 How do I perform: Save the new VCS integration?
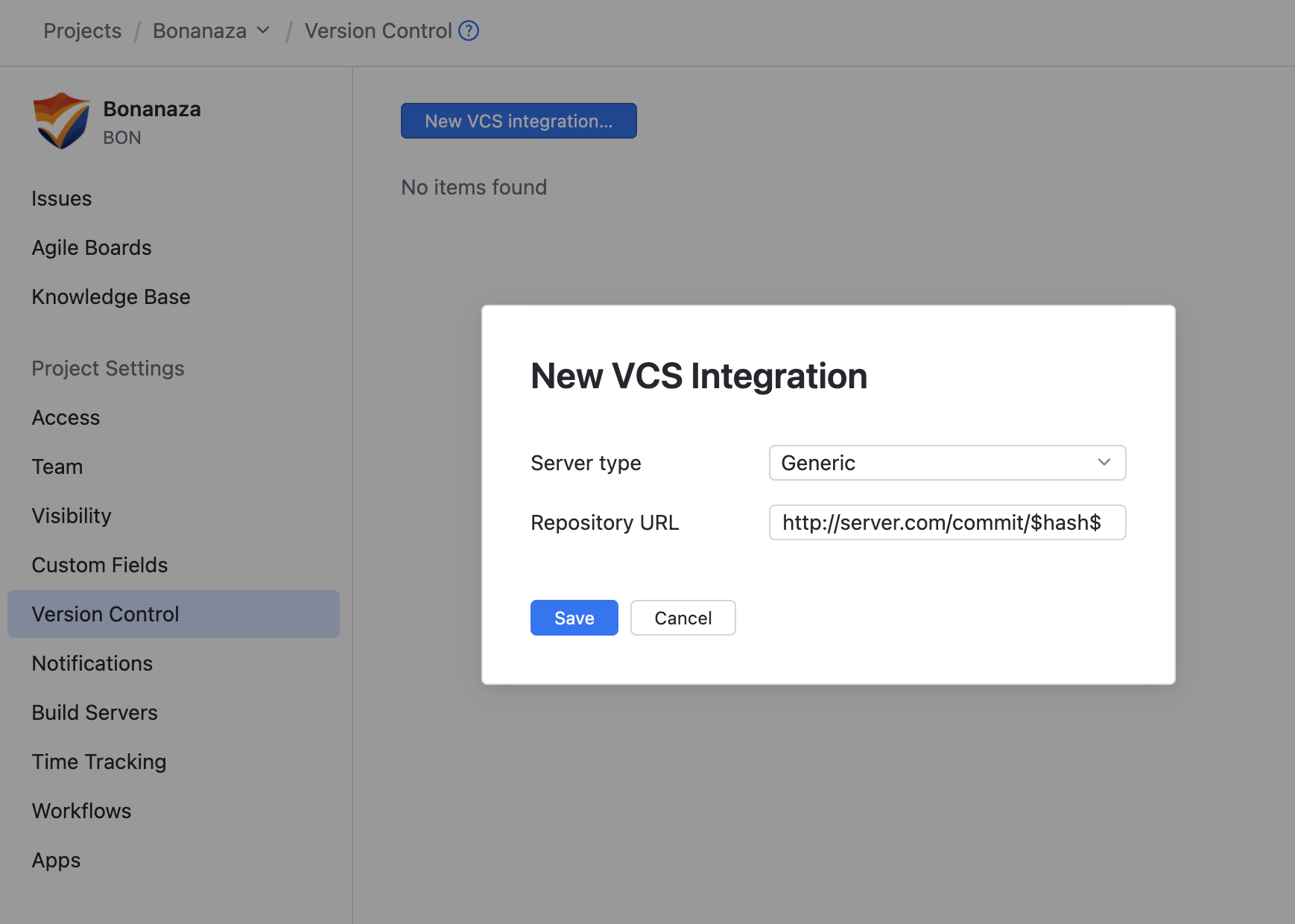tap(574, 618)
